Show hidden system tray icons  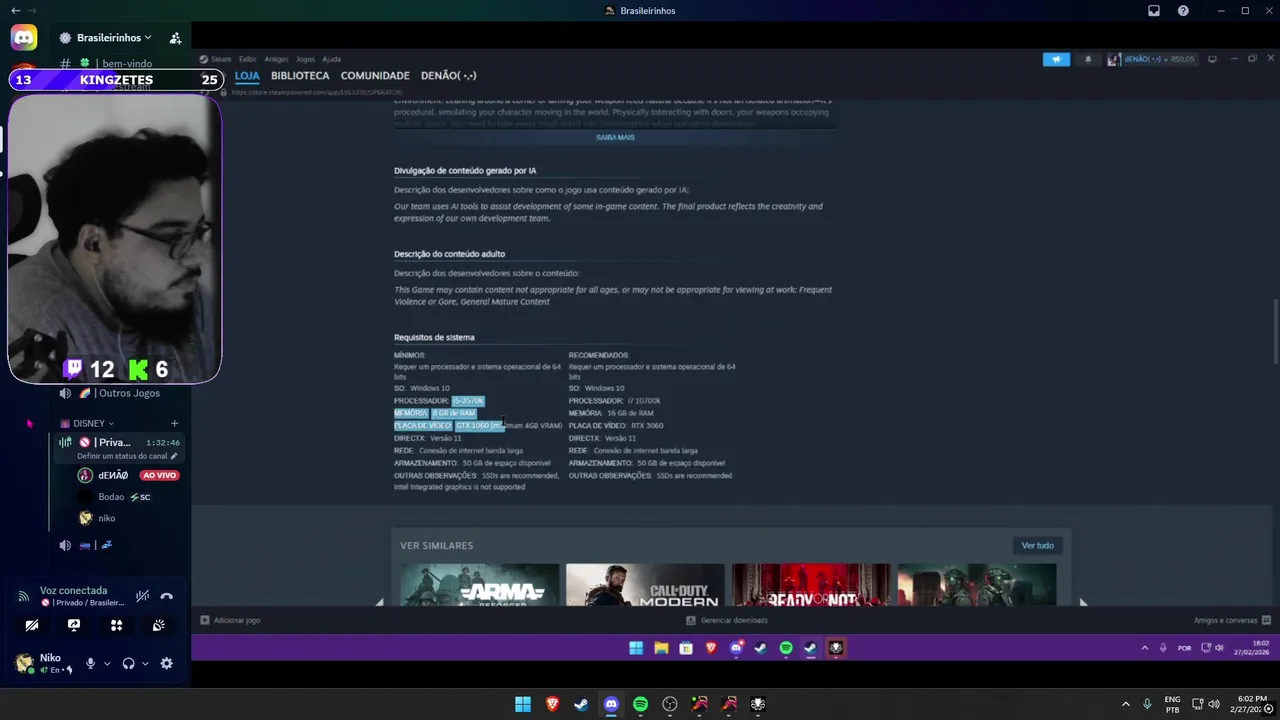[1125, 704]
